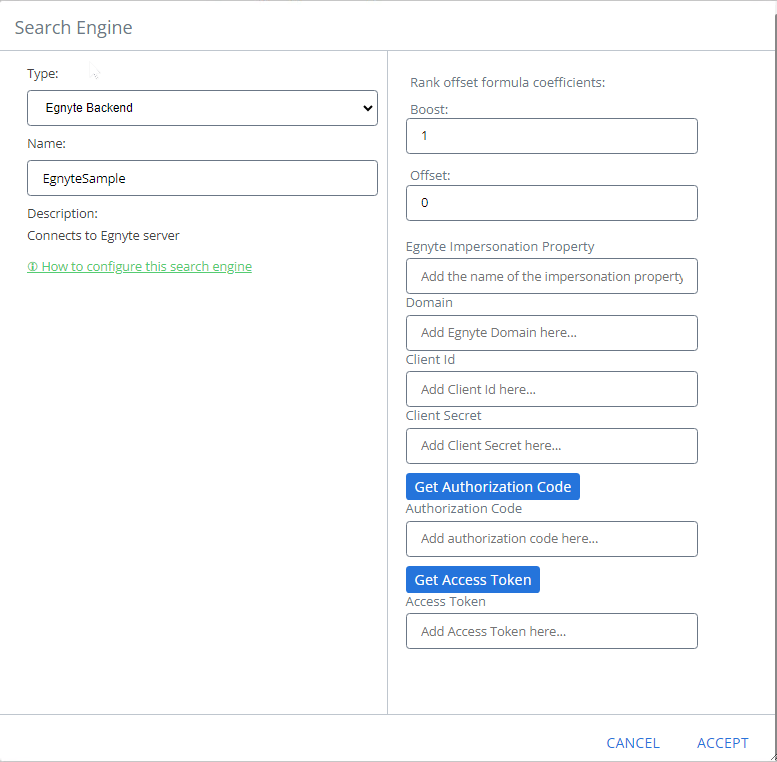
Task: Cancel the Search Engine dialog
Action: pos(633,743)
